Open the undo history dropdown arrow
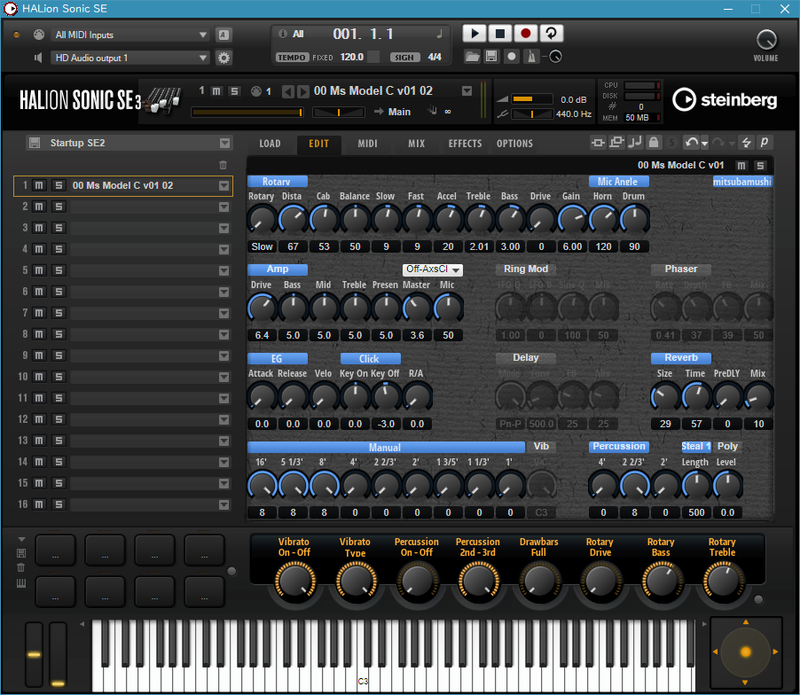Screen dimensions: 800x695 (x=705, y=143)
